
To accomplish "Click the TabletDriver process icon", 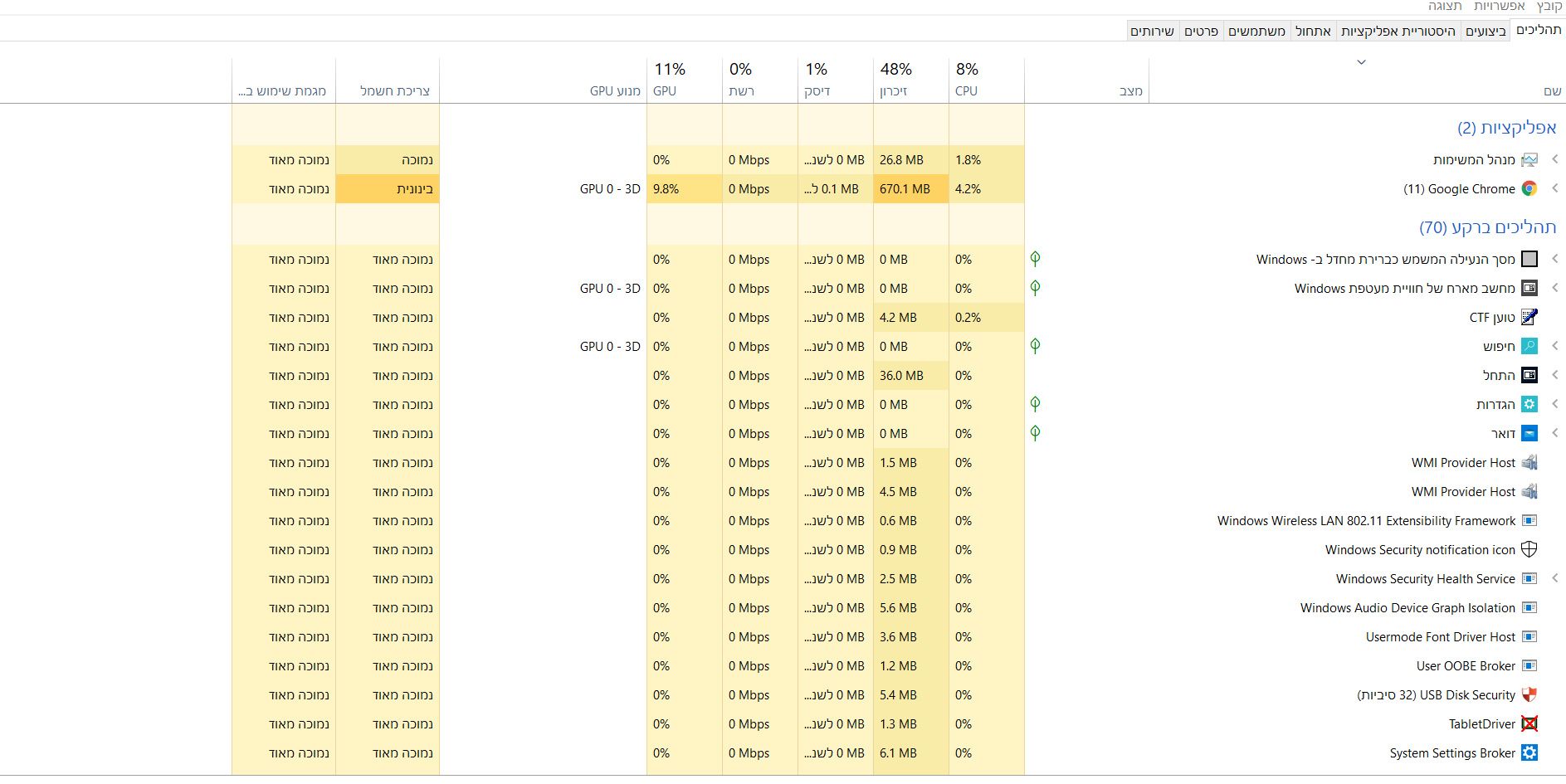I will pos(1529,724).
